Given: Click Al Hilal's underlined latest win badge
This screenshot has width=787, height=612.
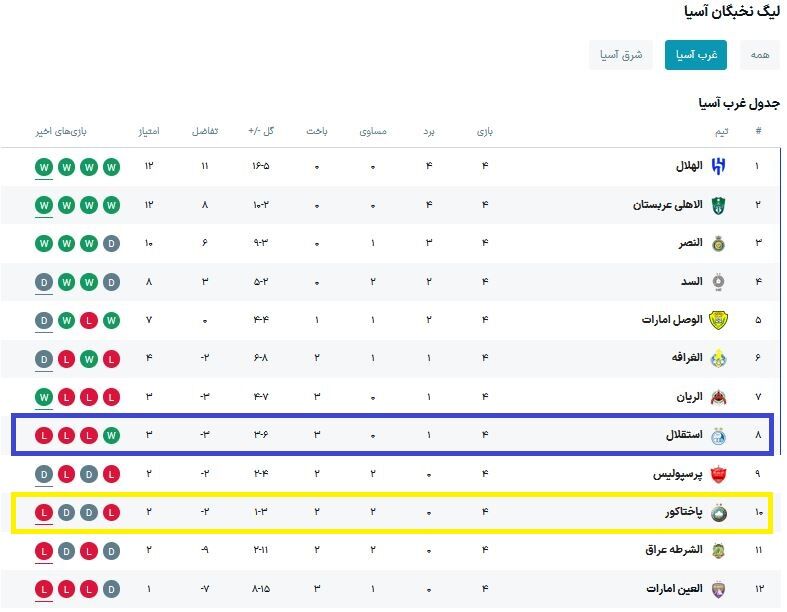Looking at the screenshot, I should [44, 166].
